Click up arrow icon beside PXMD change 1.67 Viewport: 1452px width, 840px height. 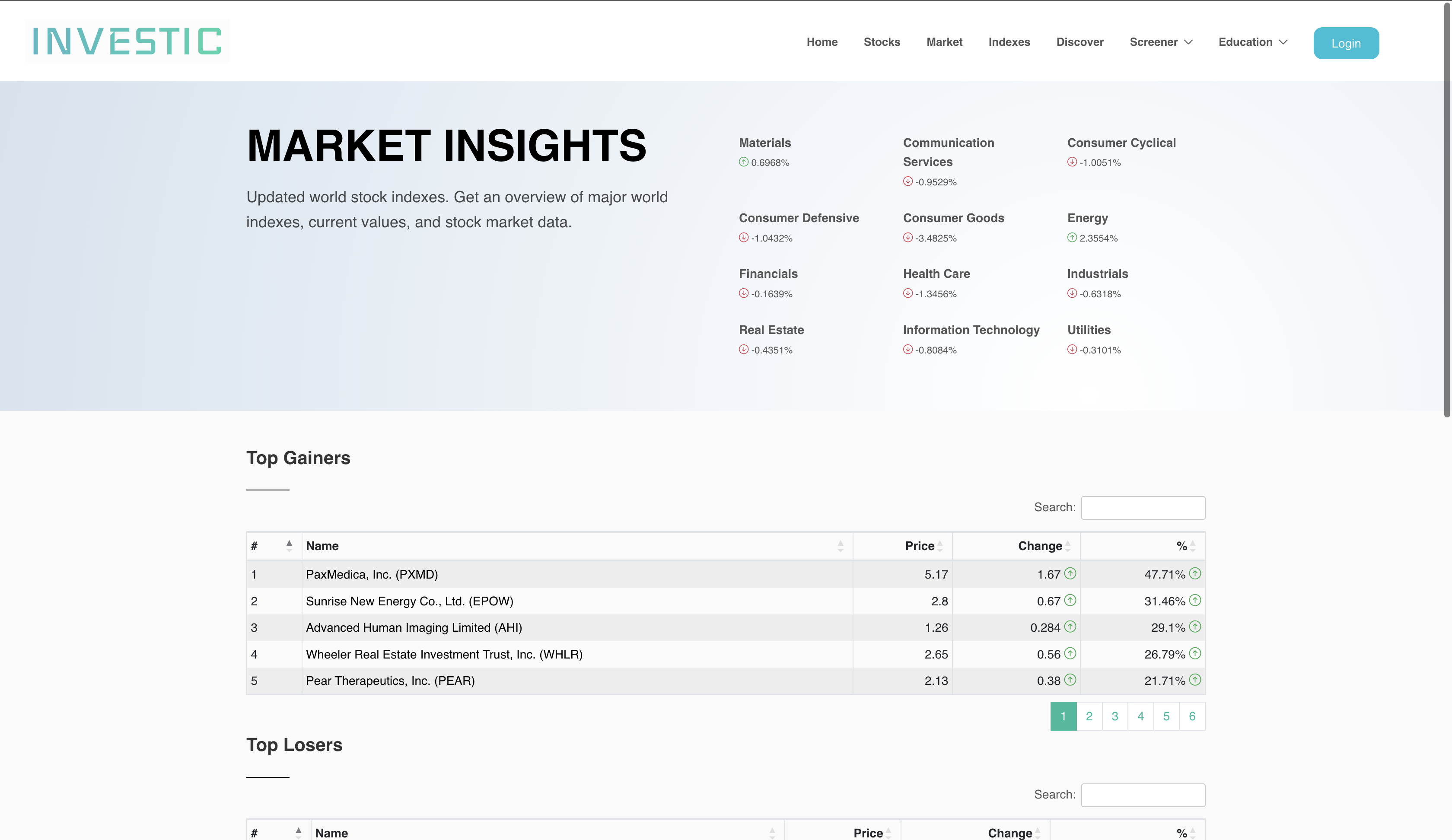tap(1070, 573)
